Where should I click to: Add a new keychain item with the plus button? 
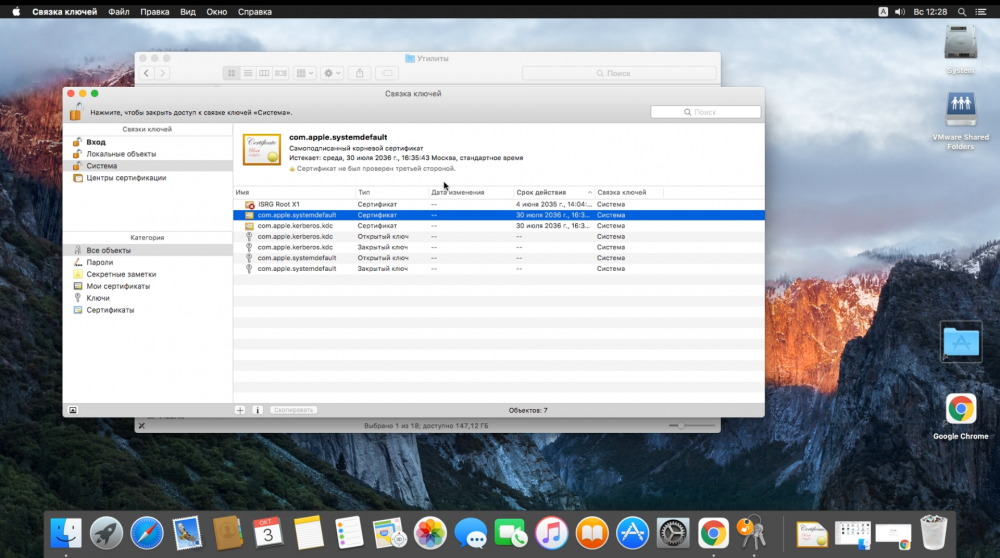[240, 410]
